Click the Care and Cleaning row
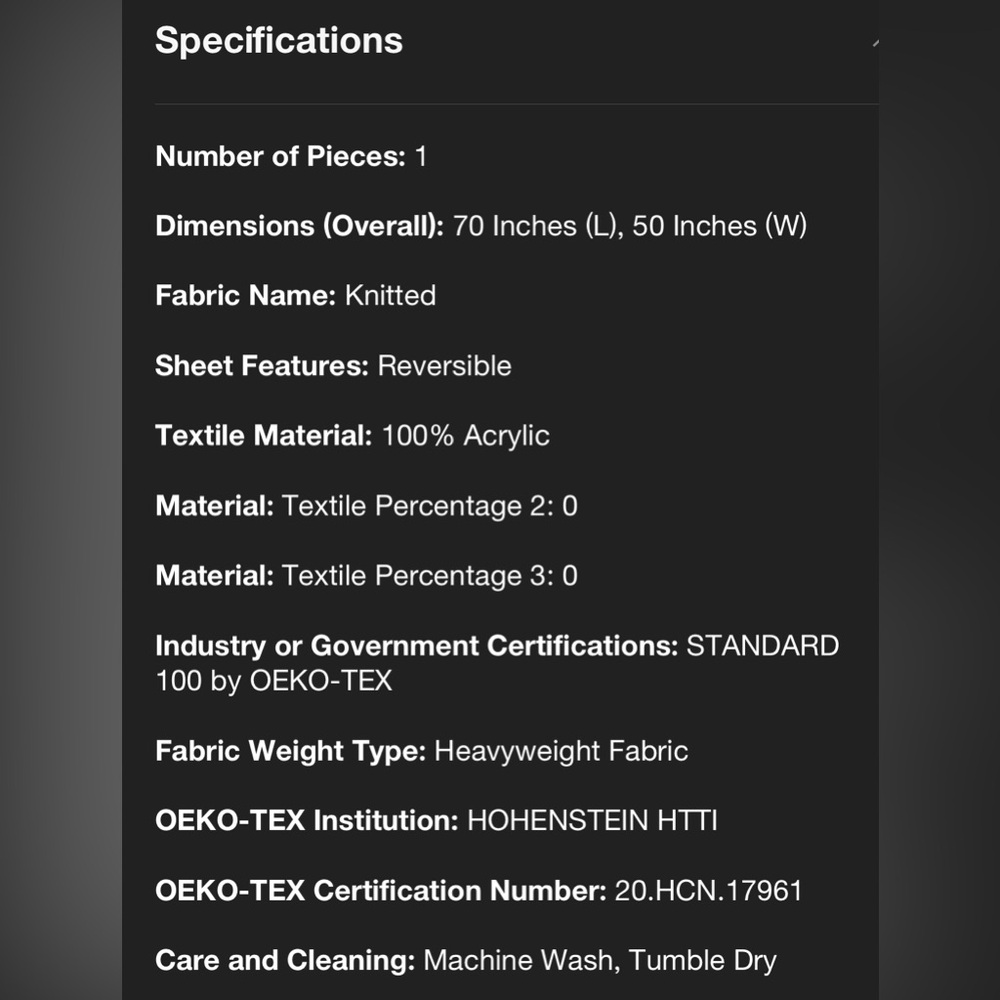Screen dimensions: 1000x1000 [466, 960]
